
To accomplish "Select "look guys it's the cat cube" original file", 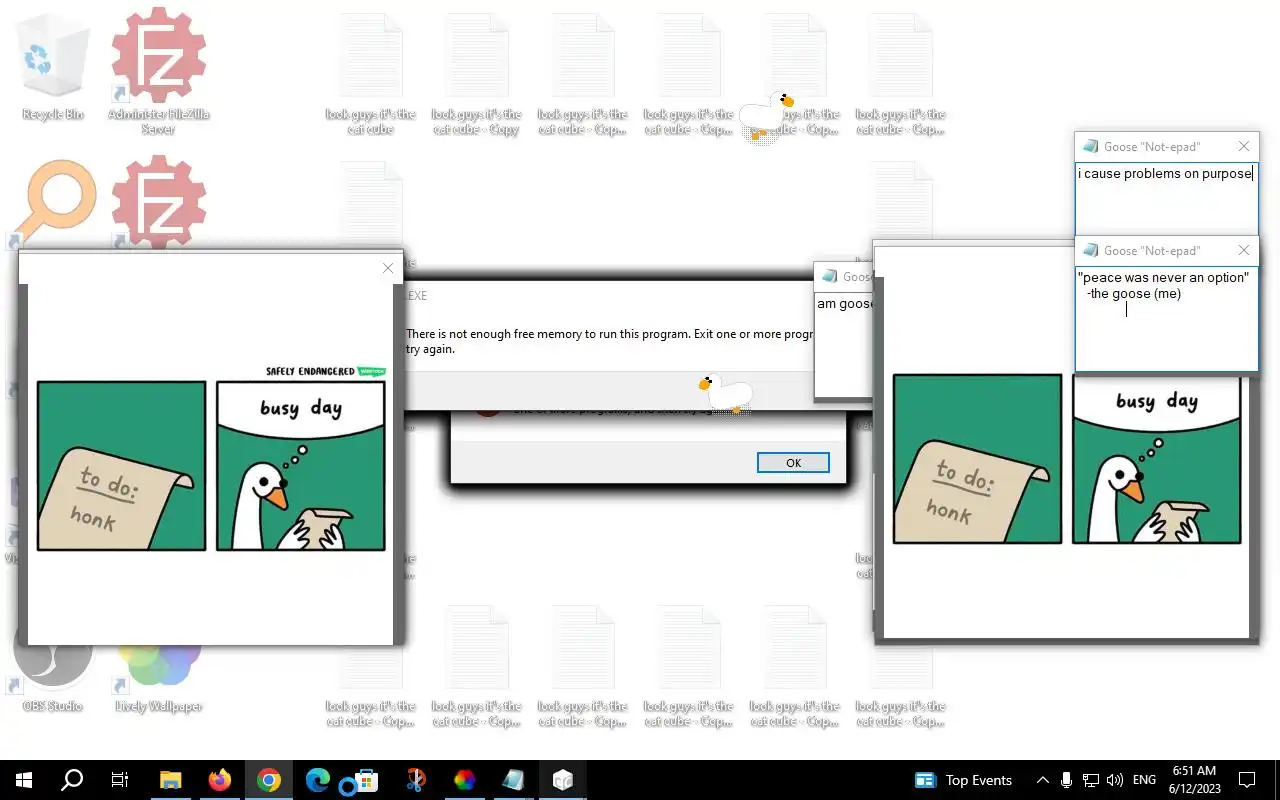I will pos(371,75).
